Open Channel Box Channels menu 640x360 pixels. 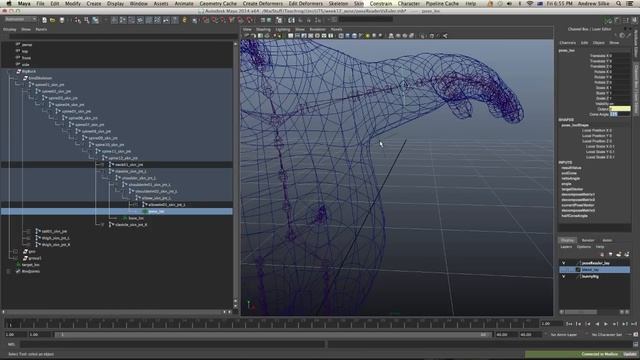(x=567, y=43)
